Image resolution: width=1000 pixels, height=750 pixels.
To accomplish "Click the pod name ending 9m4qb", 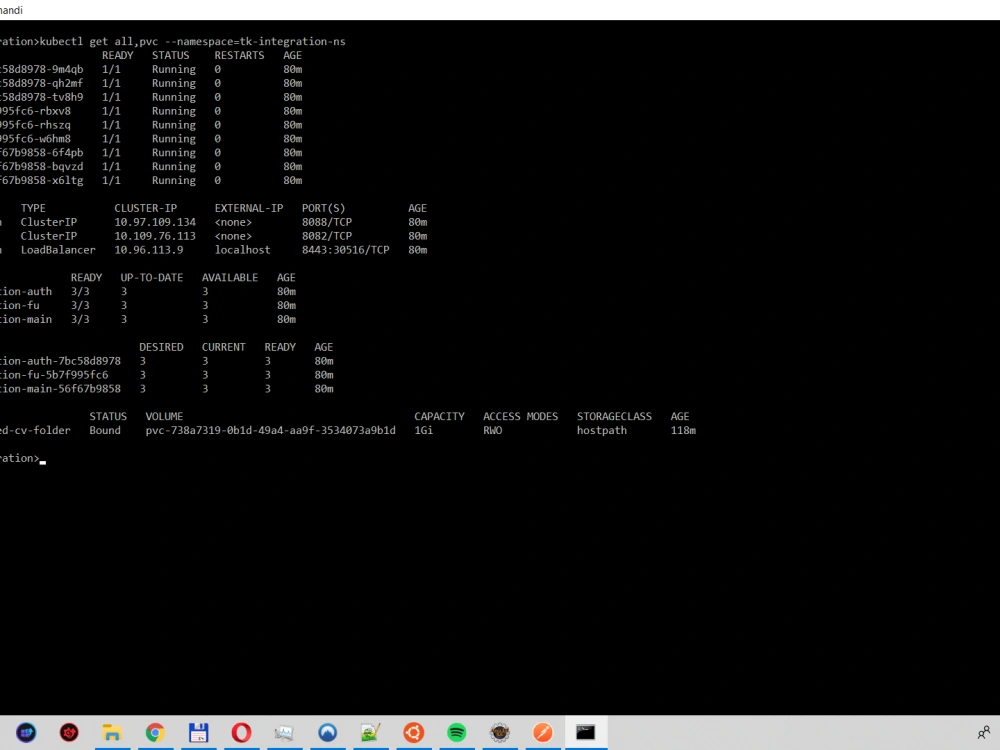I will pos(41,70).
